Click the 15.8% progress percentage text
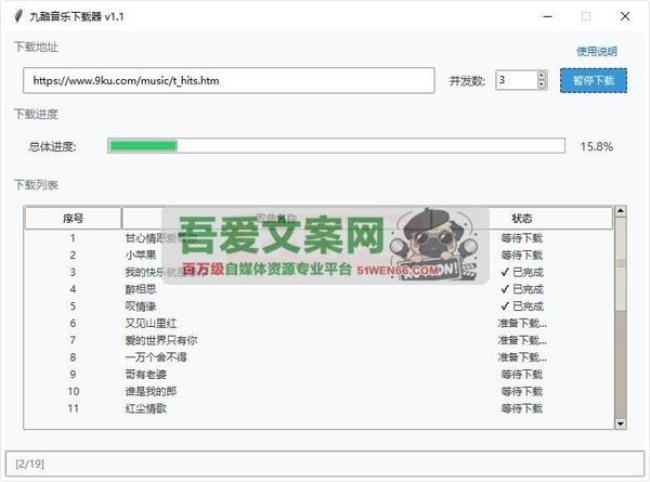 click(597, 146)
